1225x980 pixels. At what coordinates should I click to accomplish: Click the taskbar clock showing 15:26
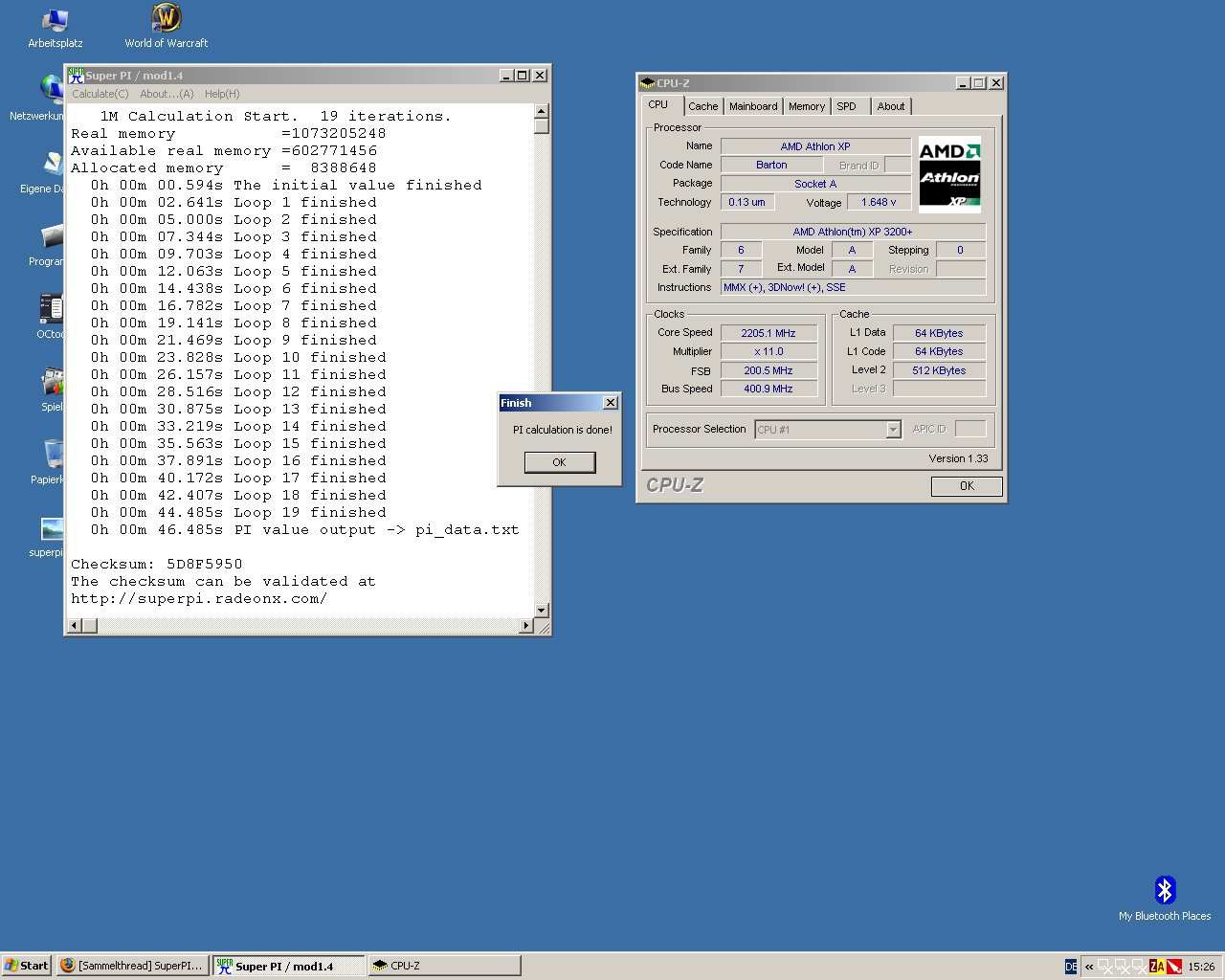point(1201,967)
